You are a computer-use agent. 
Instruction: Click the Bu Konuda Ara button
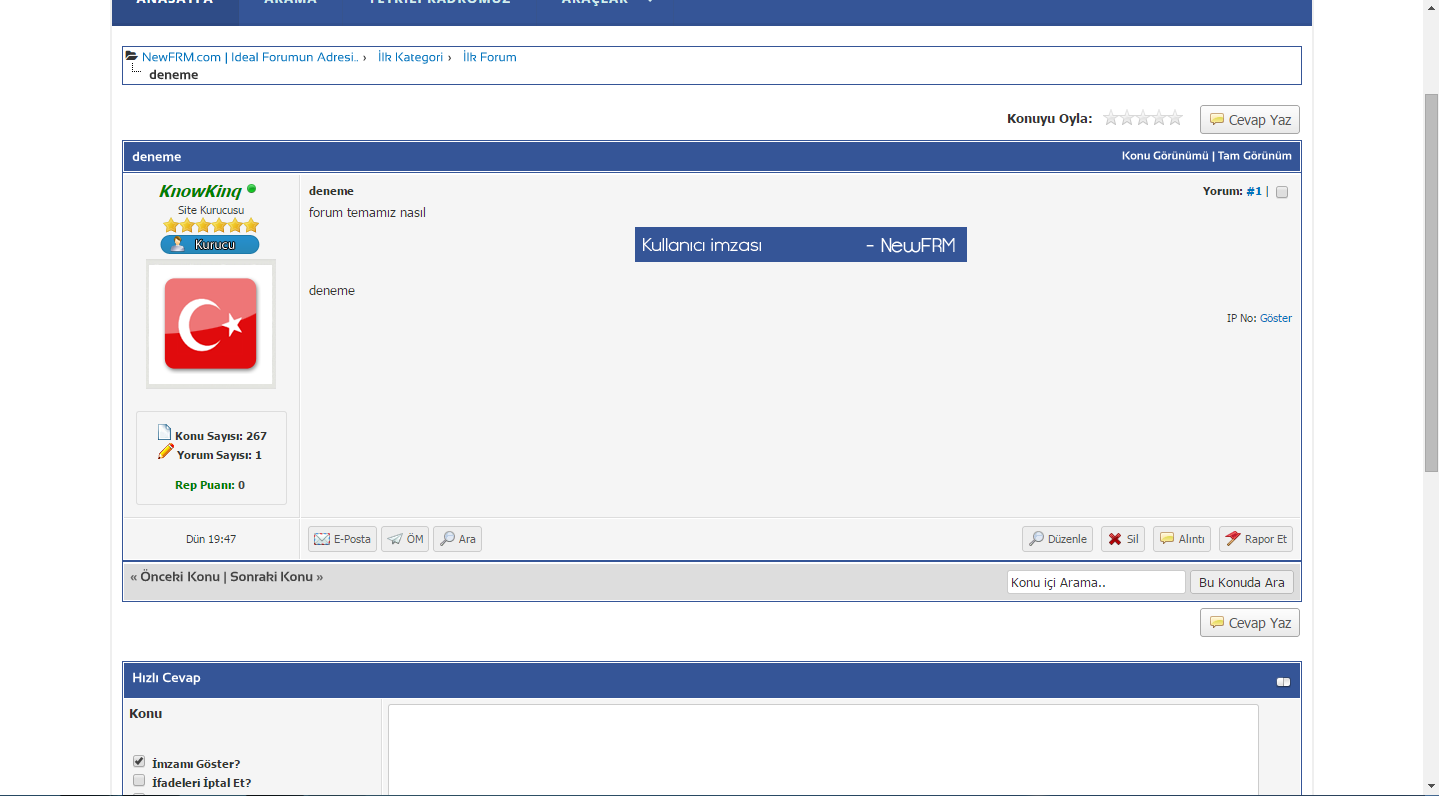point(1241,582)
